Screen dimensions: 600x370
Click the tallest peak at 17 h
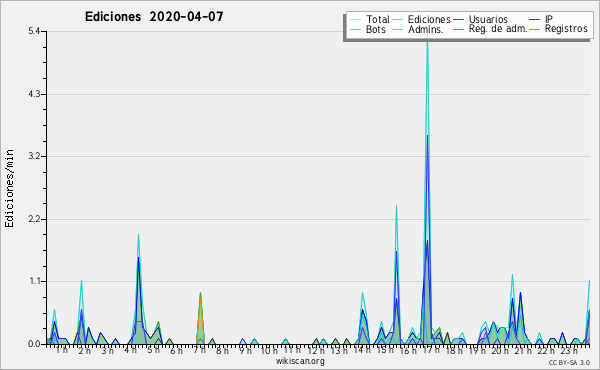427,42
